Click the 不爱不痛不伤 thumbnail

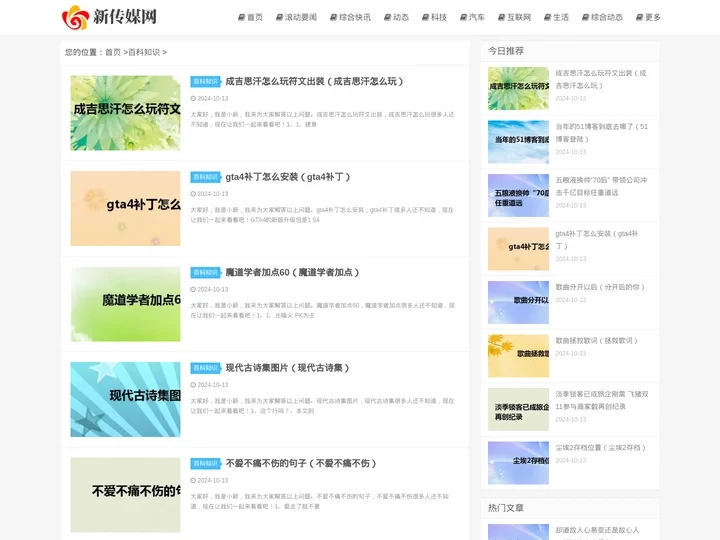pos(125,495)
